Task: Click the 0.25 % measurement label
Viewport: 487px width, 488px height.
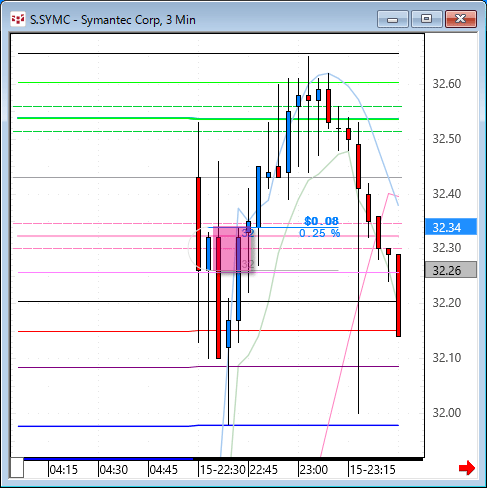Action: pos(319,233)
